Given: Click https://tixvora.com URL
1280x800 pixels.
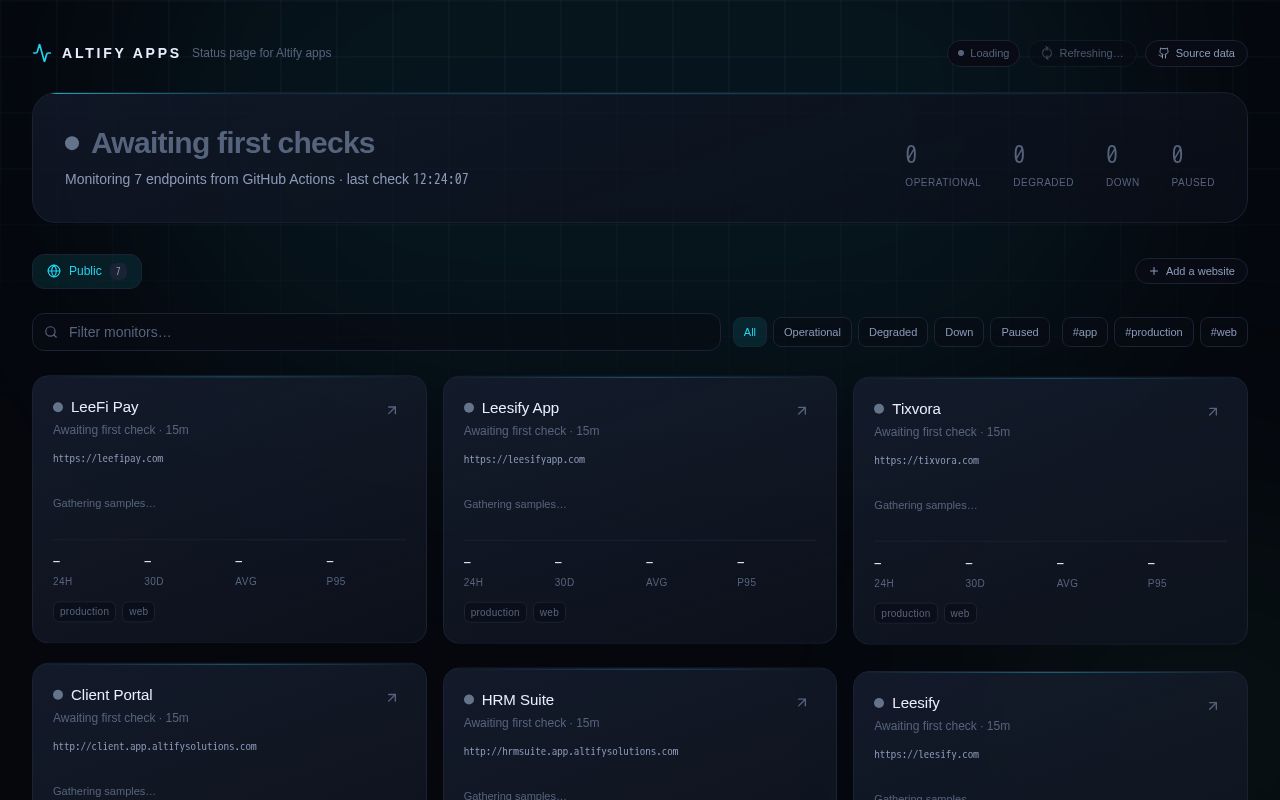Looking at the screenshot, I should pyautogui.click(x=926, y=461).
